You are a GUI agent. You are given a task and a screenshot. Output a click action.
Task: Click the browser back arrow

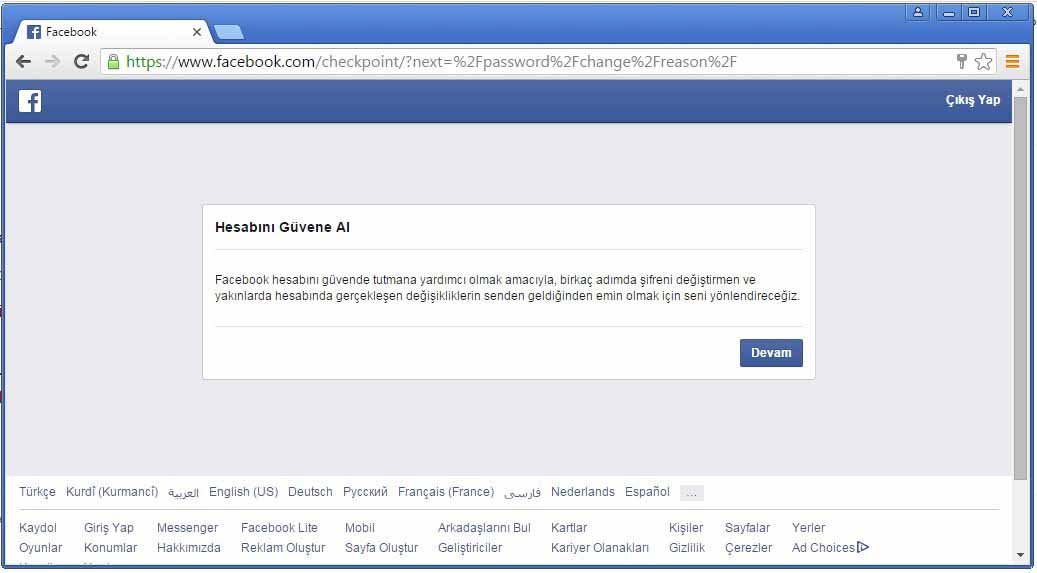pos(23,62)
